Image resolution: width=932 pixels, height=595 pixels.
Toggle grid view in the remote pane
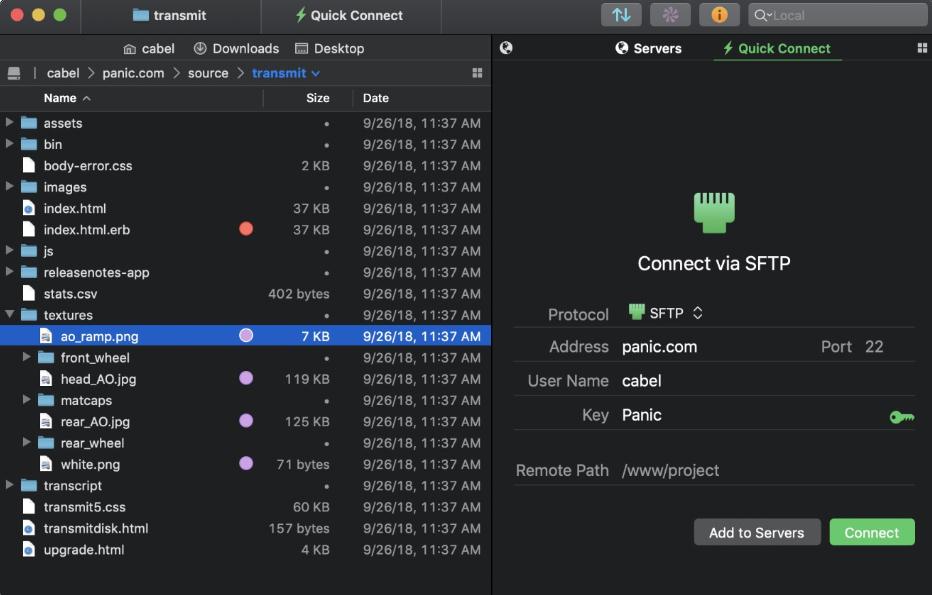(921, 48)
